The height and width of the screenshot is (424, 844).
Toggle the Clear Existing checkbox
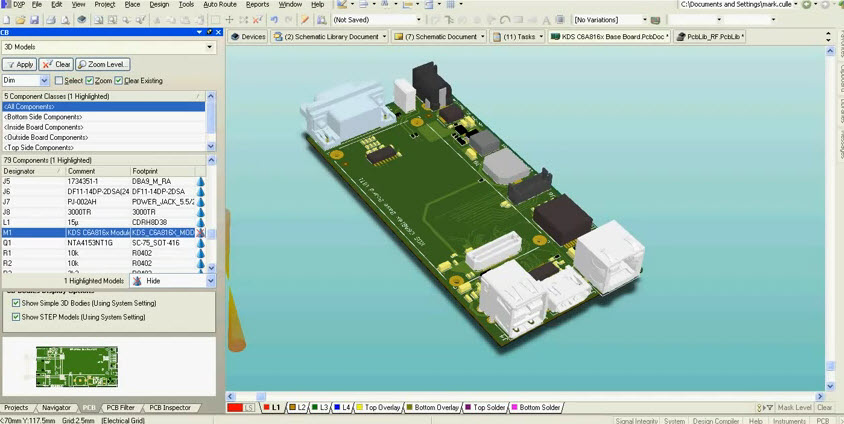click(x=118, y=80)
